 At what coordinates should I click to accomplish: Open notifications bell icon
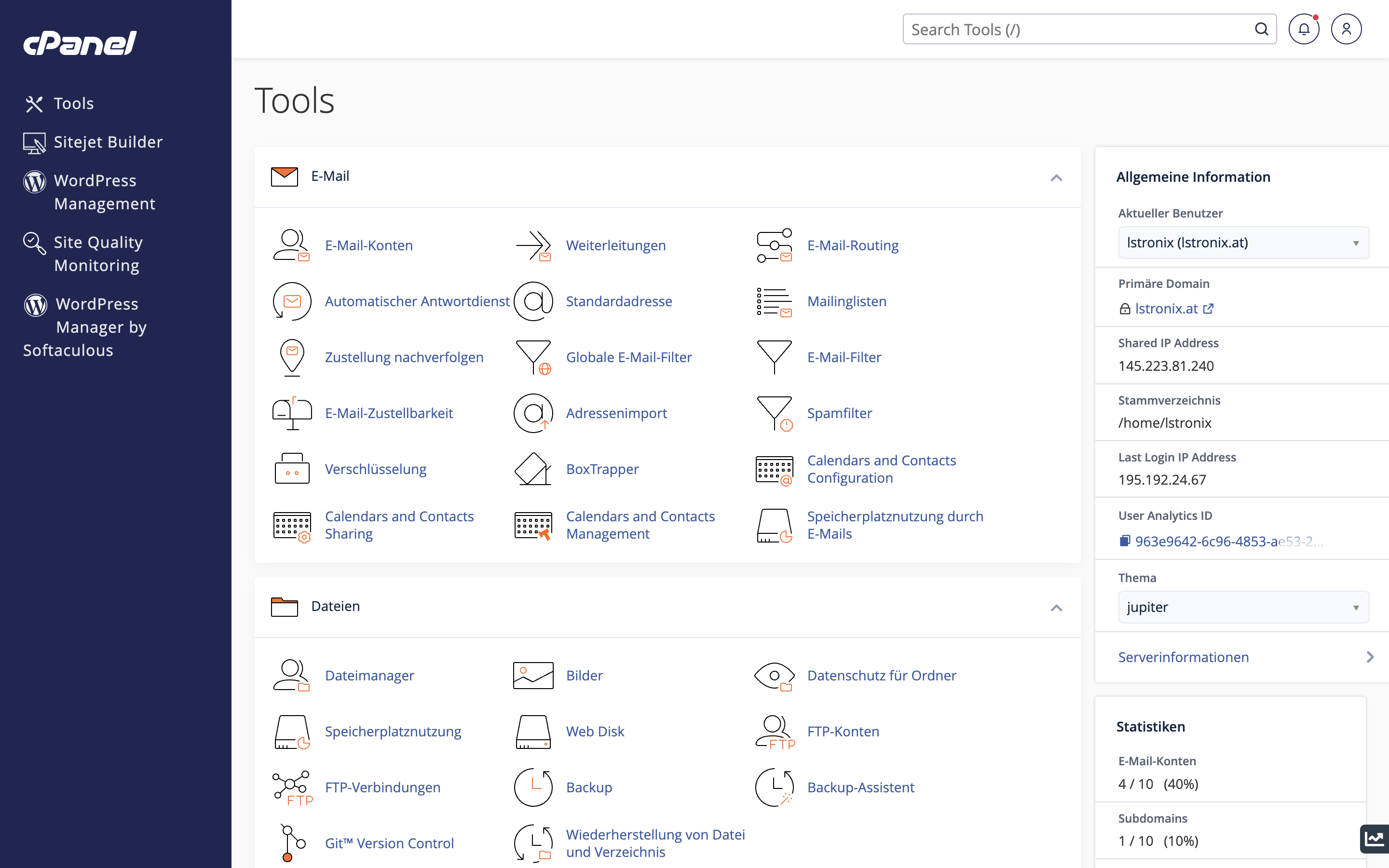[1304, 29]
